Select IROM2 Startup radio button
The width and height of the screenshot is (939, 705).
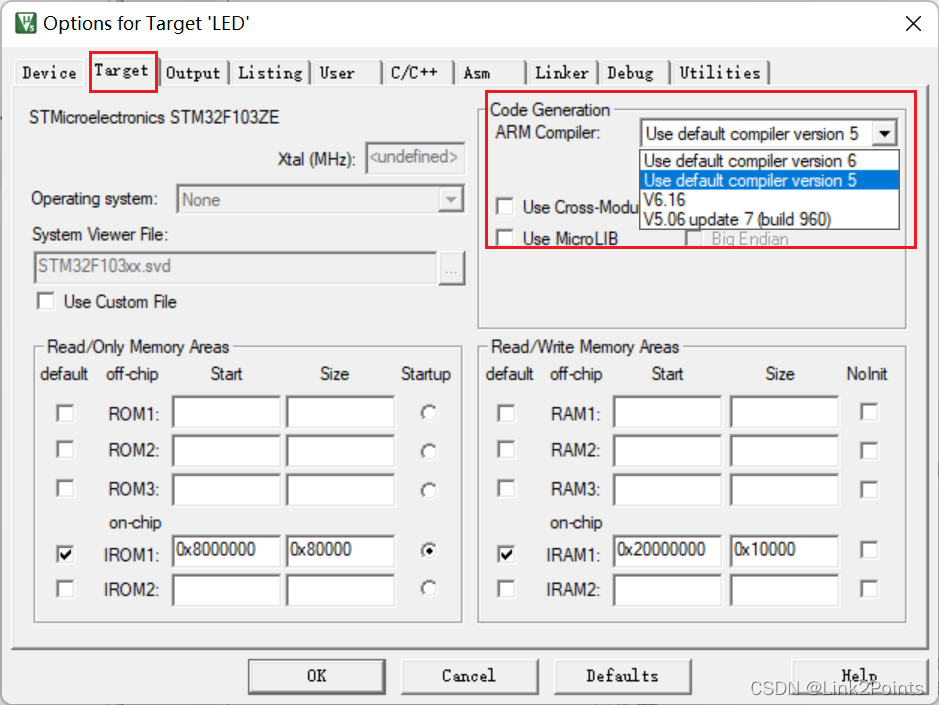coord(428,588)
